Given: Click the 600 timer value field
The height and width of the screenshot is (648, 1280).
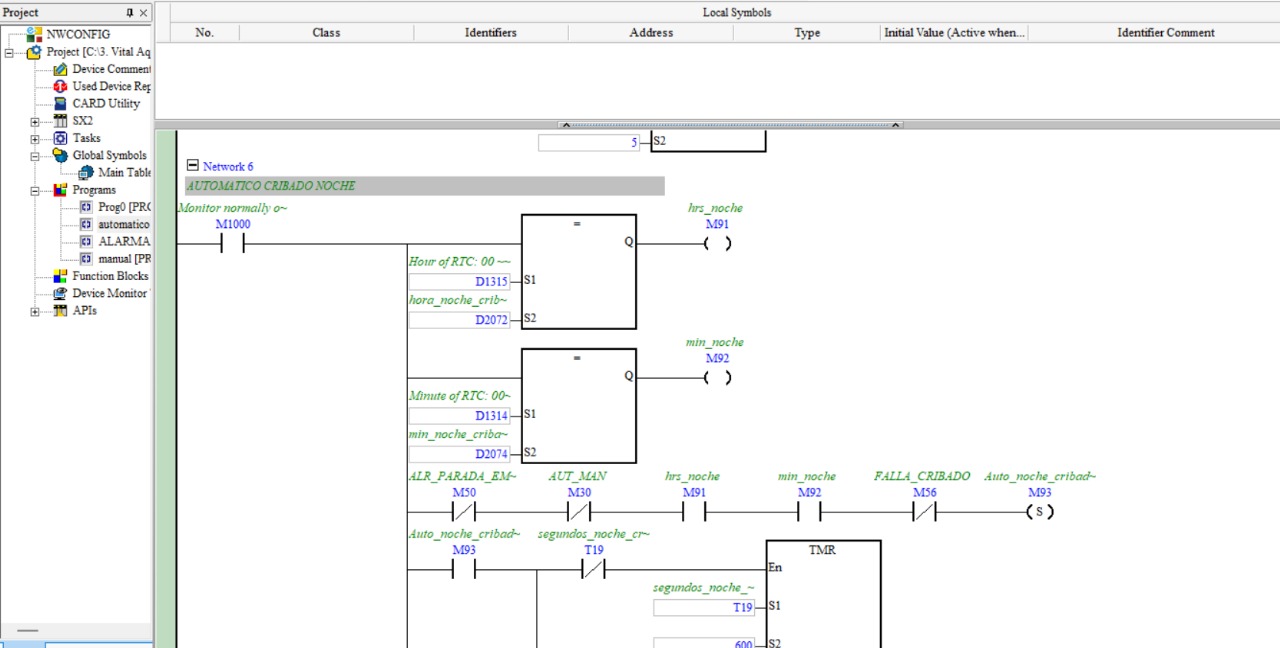Looking at the screenshot, I should click(704, 644).
